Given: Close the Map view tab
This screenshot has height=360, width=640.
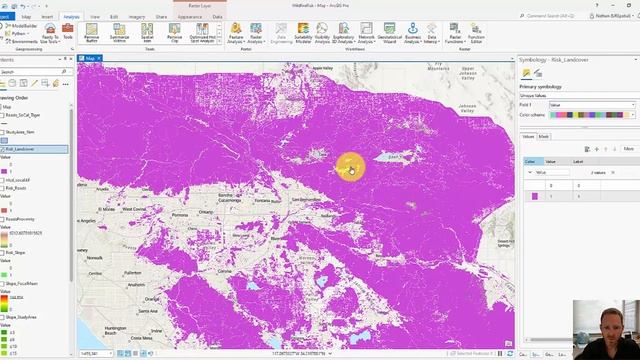Looking at the screenshot, I should [99, 58].
